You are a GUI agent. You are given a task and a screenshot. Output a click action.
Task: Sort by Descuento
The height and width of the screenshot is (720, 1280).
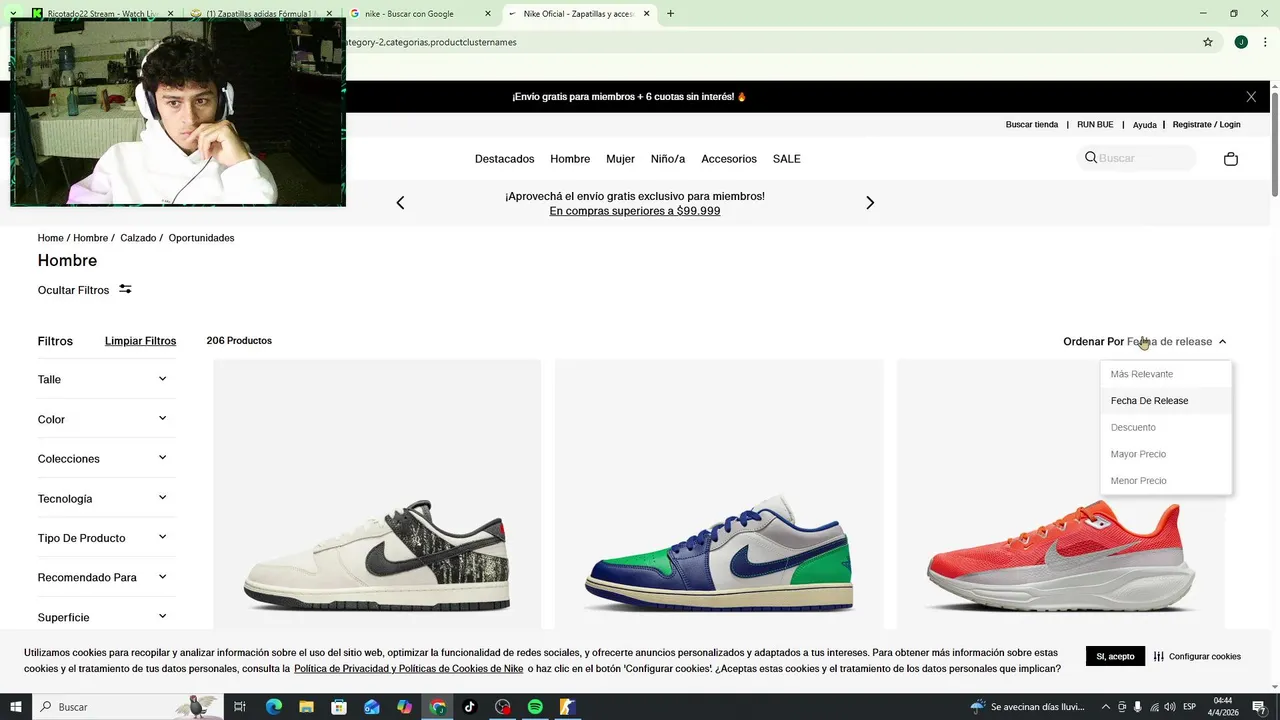(1165, 427)
